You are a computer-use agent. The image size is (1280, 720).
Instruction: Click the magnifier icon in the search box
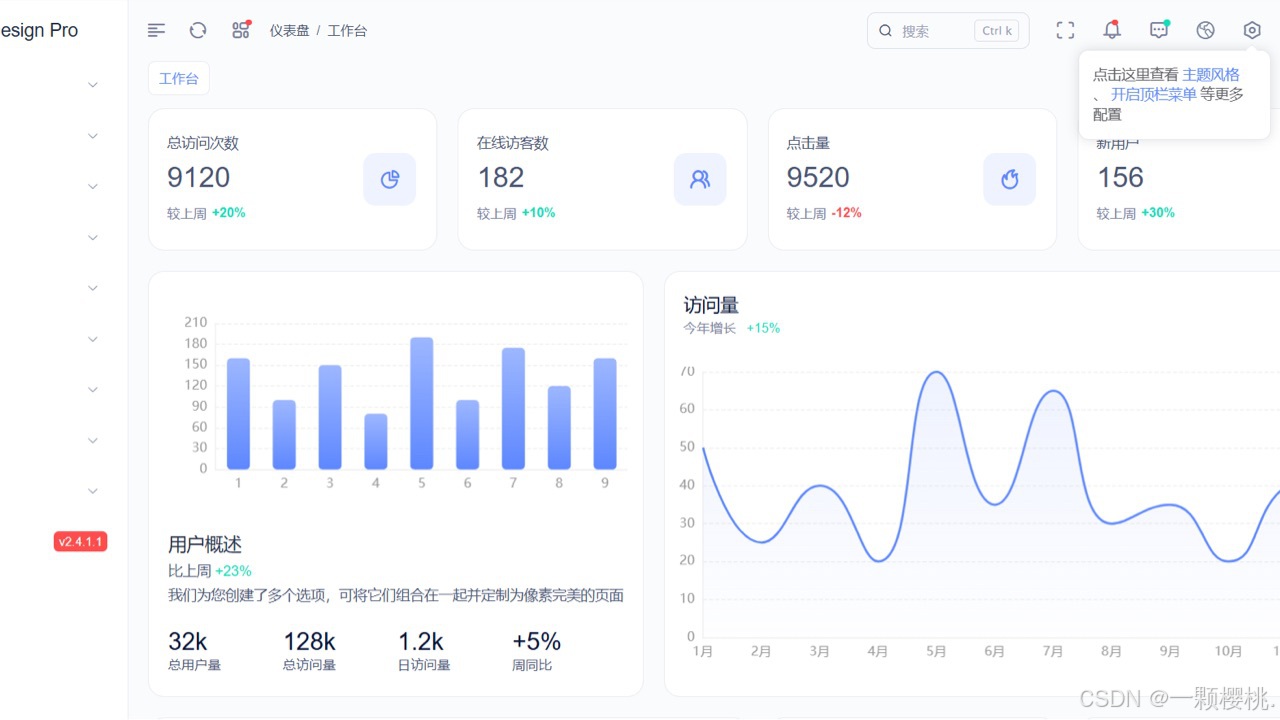(885, 31)
